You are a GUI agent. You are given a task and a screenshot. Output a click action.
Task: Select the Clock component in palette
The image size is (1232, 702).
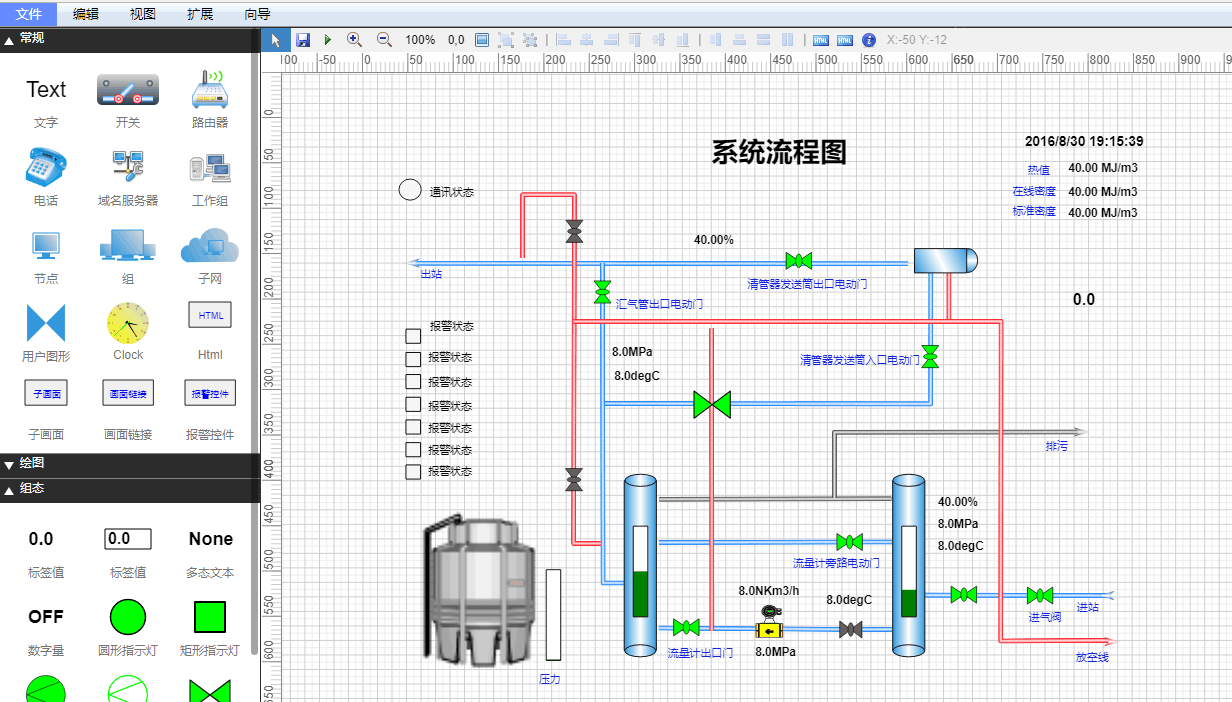pos(128,322)
